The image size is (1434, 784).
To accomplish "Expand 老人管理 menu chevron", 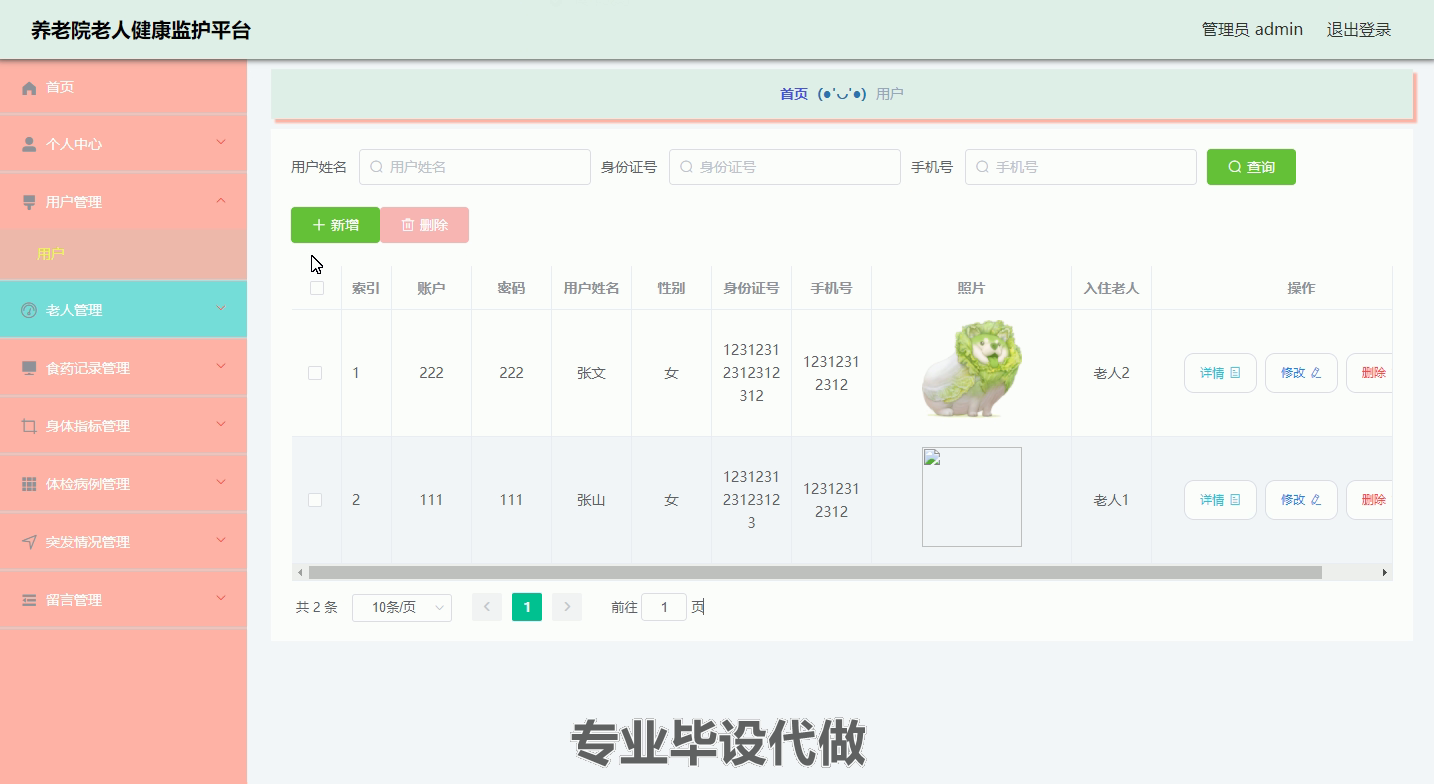I will point(221,309).
